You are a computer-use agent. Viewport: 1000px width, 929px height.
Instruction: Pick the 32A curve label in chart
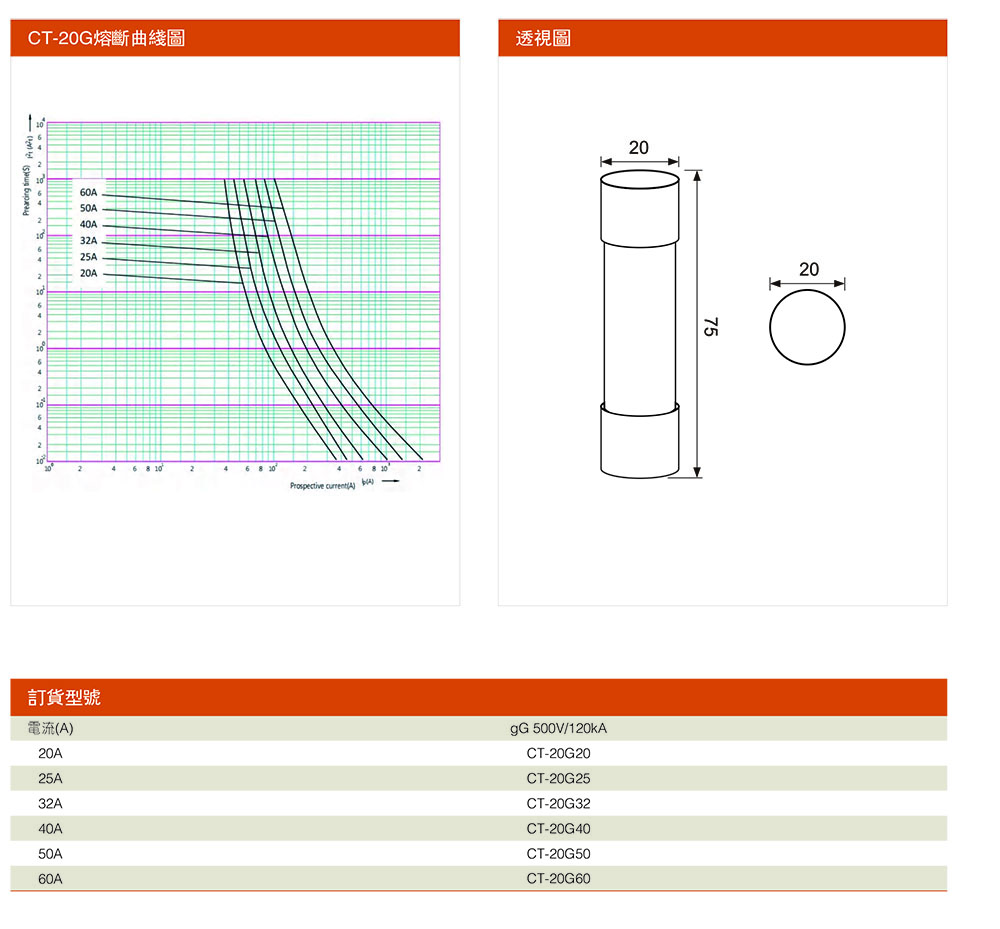click(89, 241)
